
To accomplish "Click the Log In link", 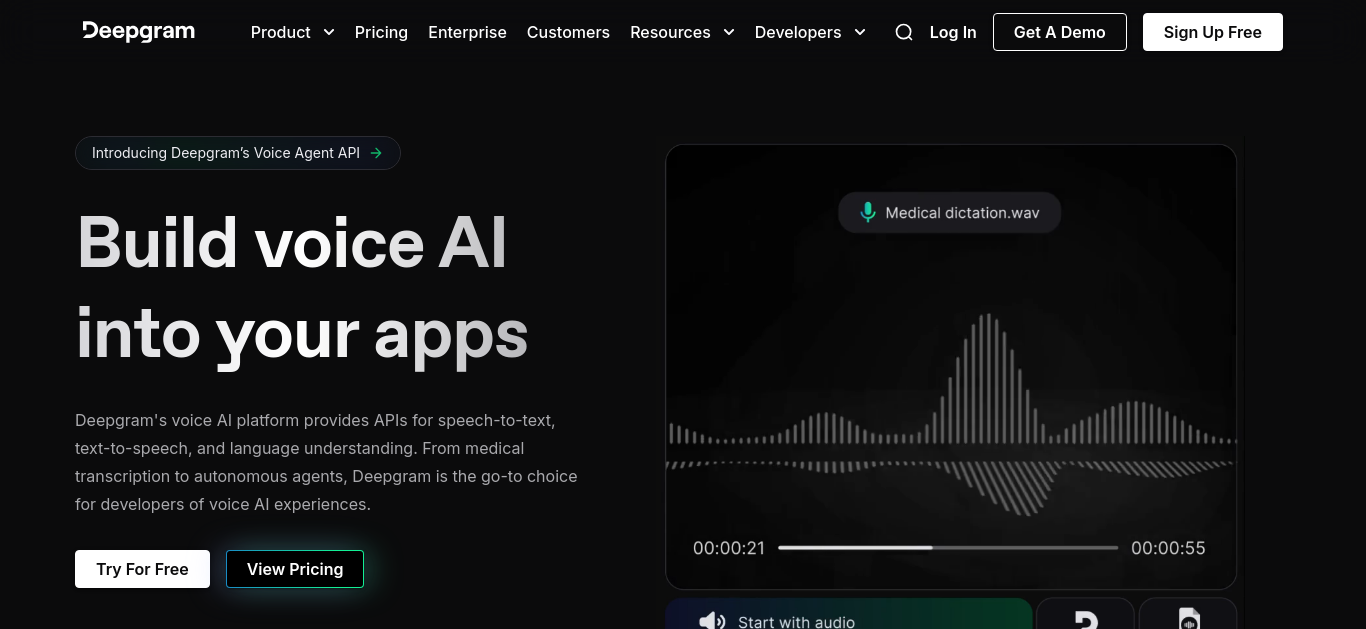I will click(953, 32).
